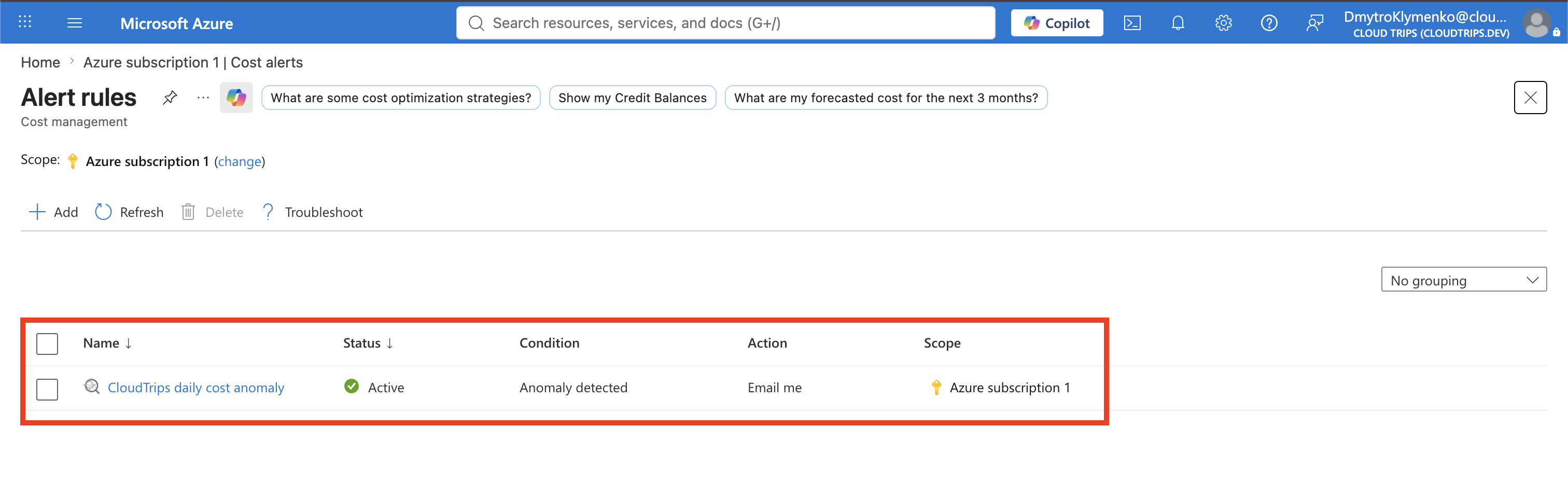Sort by Status column arrow
This screenshot has width=1568, height=496.
tap(389, 343)
